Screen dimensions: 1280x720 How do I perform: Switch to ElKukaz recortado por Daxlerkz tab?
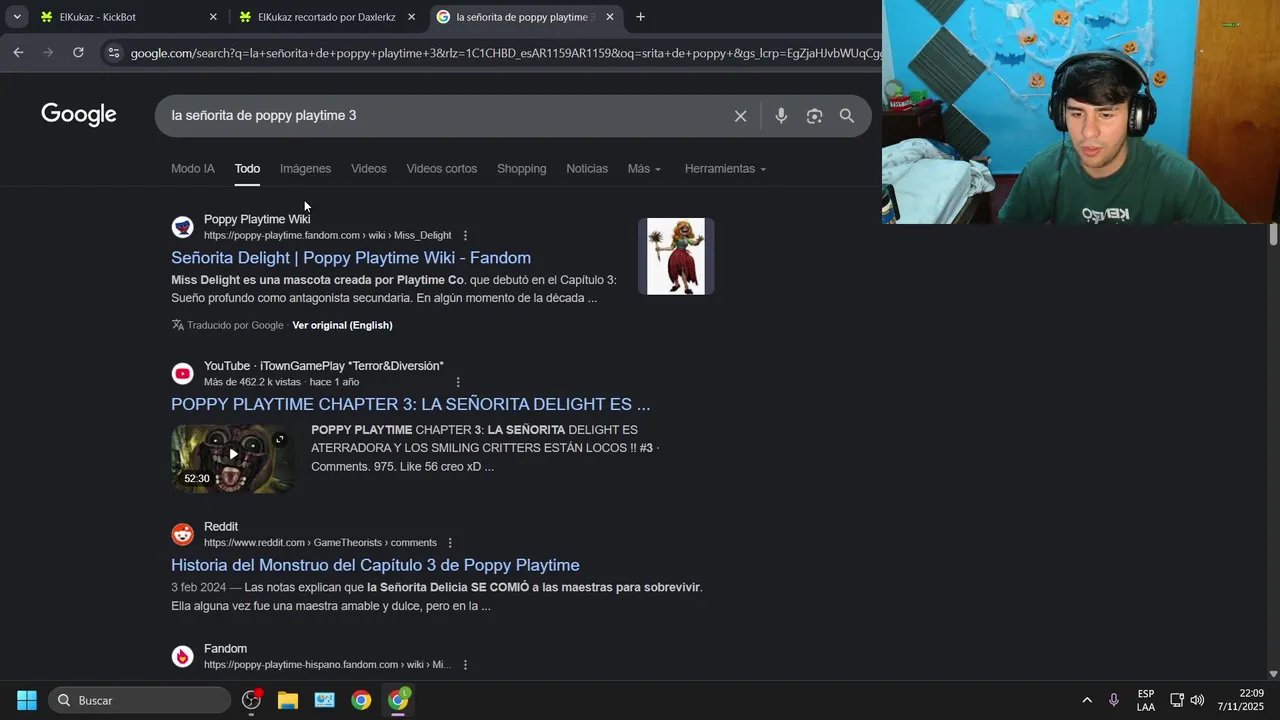(x=326, y=17)
